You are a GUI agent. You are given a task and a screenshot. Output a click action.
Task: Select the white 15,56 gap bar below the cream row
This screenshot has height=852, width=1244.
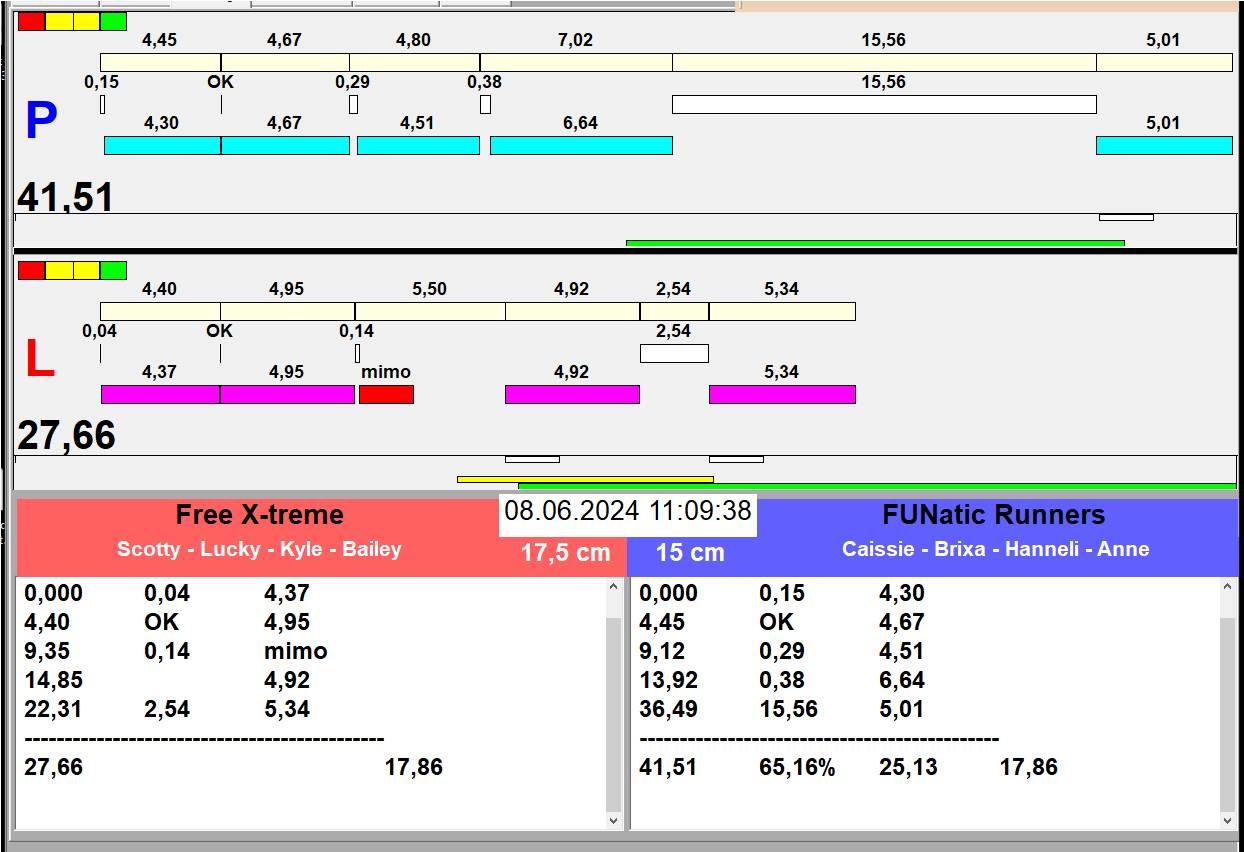click(x=884, y=104)
